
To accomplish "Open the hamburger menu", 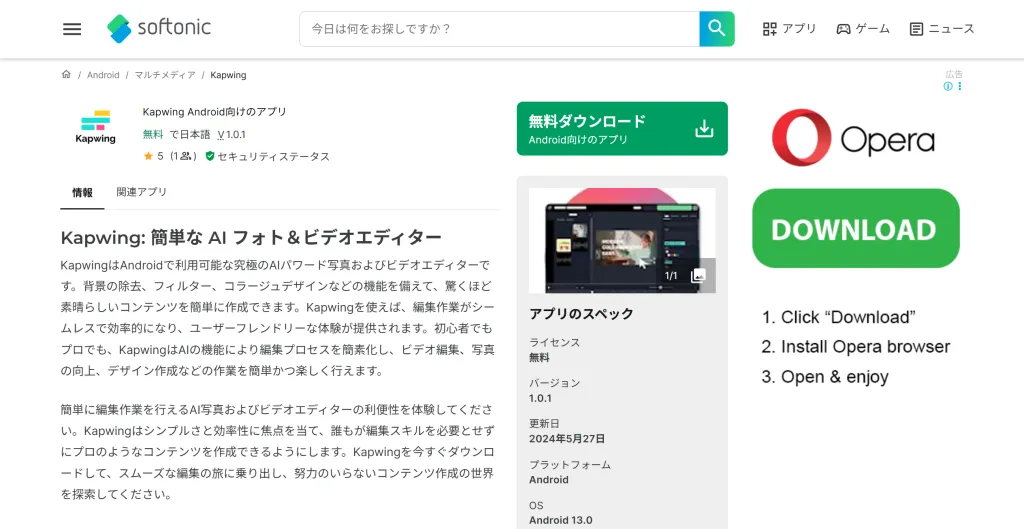I will pos(72,29).
